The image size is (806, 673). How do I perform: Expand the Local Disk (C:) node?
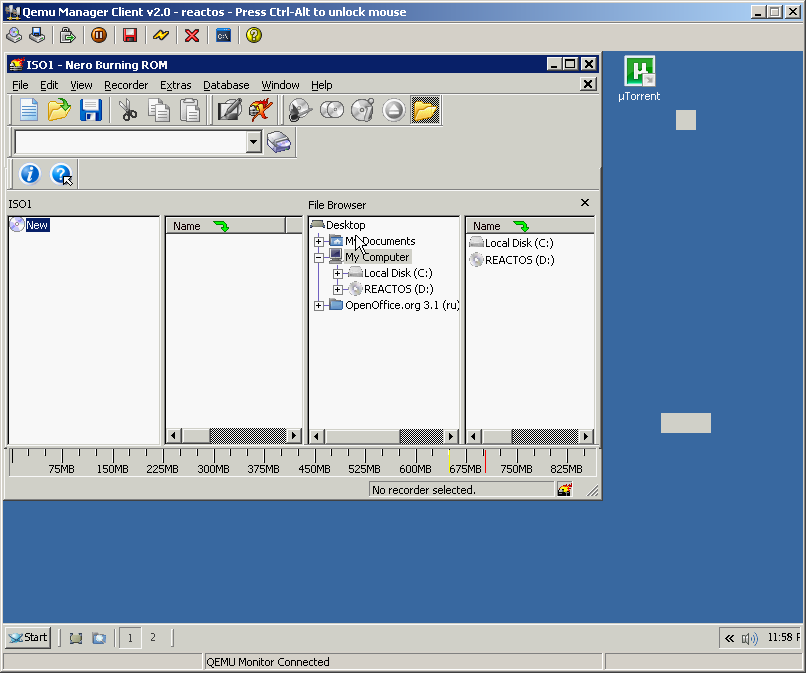coord(338,273)
